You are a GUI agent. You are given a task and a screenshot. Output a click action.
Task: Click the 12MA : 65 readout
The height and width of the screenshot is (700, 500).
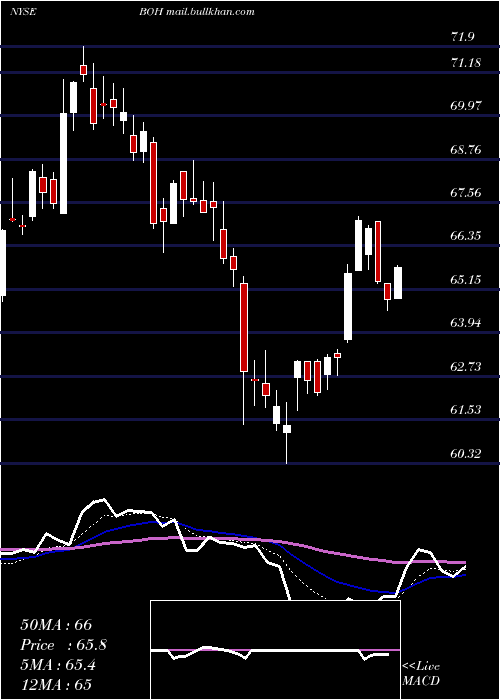tap(56, 684)
